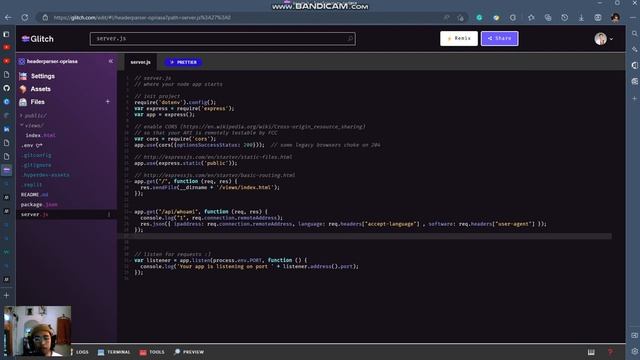The height and width of the screenshot is (360, 640).
Task: Click new tab plus in vertical tab strip
Action: tap(7, 295)
